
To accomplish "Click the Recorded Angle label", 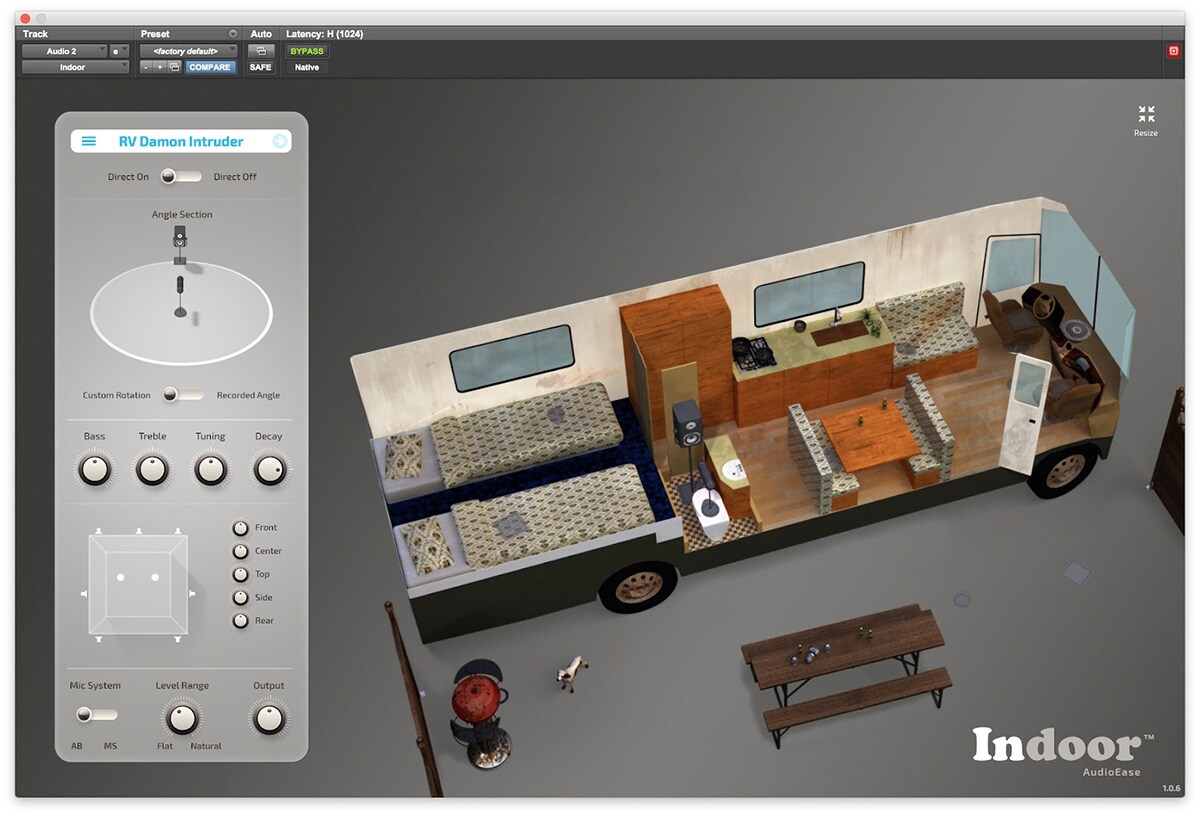I will (x=248, y=396).
